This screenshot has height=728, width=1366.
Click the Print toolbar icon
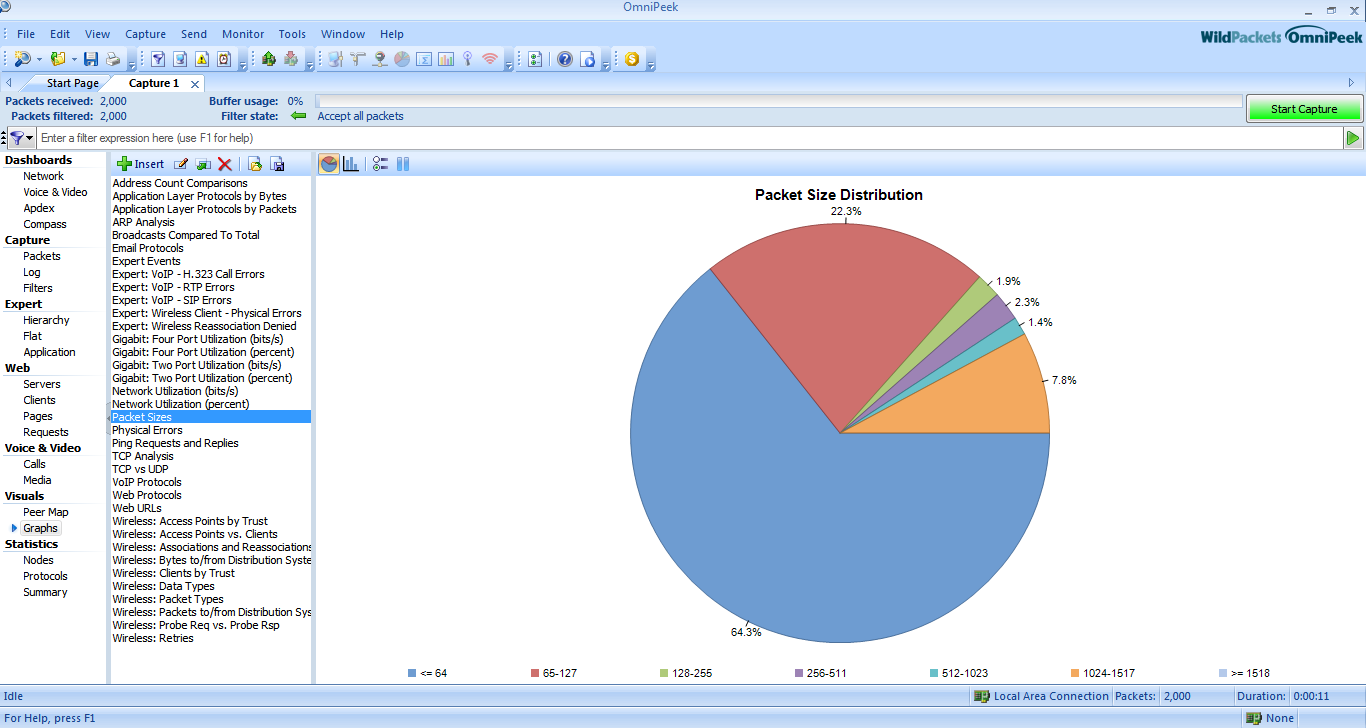tap(113, 59)
